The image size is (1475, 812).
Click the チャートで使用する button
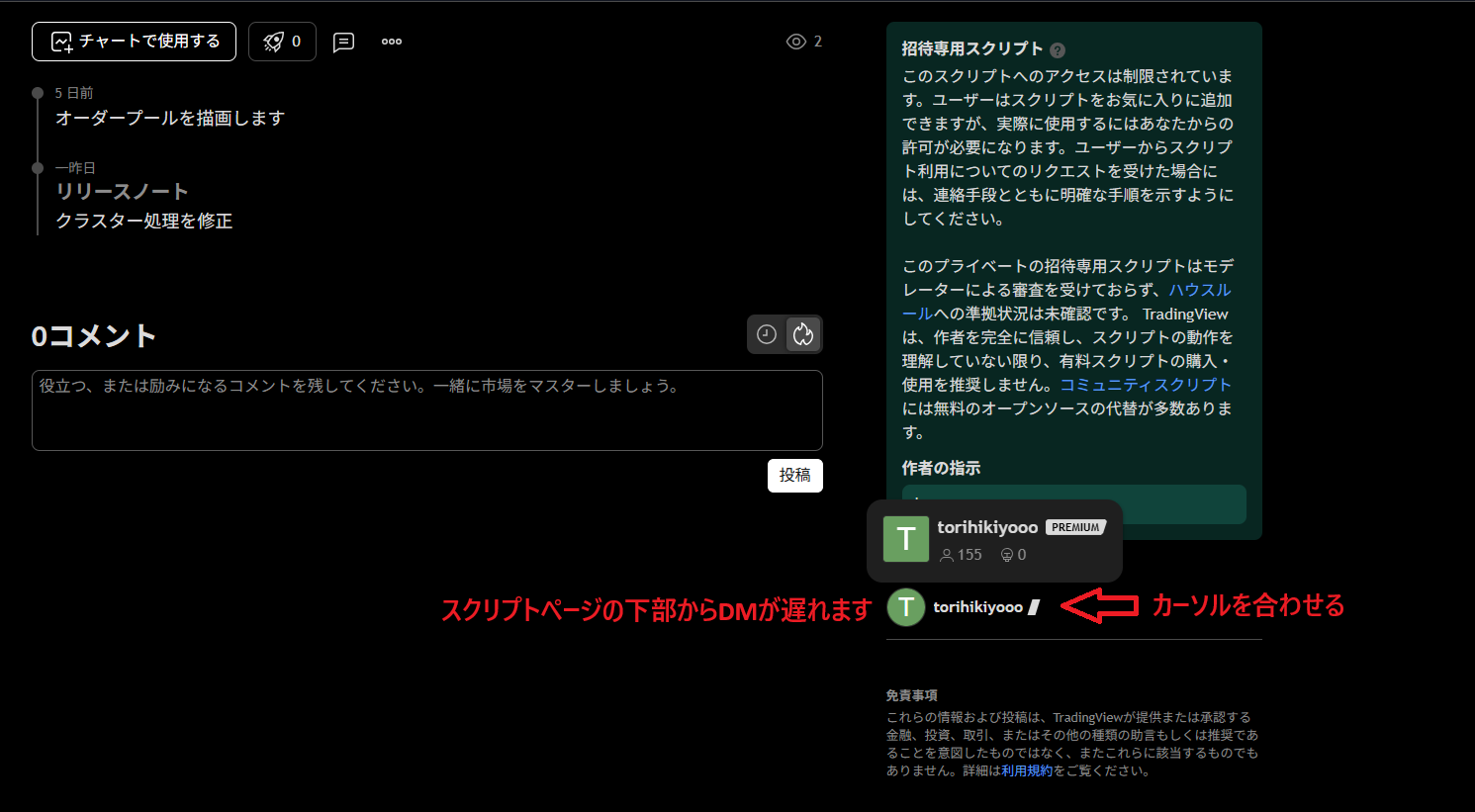click(x=134, y=42)
